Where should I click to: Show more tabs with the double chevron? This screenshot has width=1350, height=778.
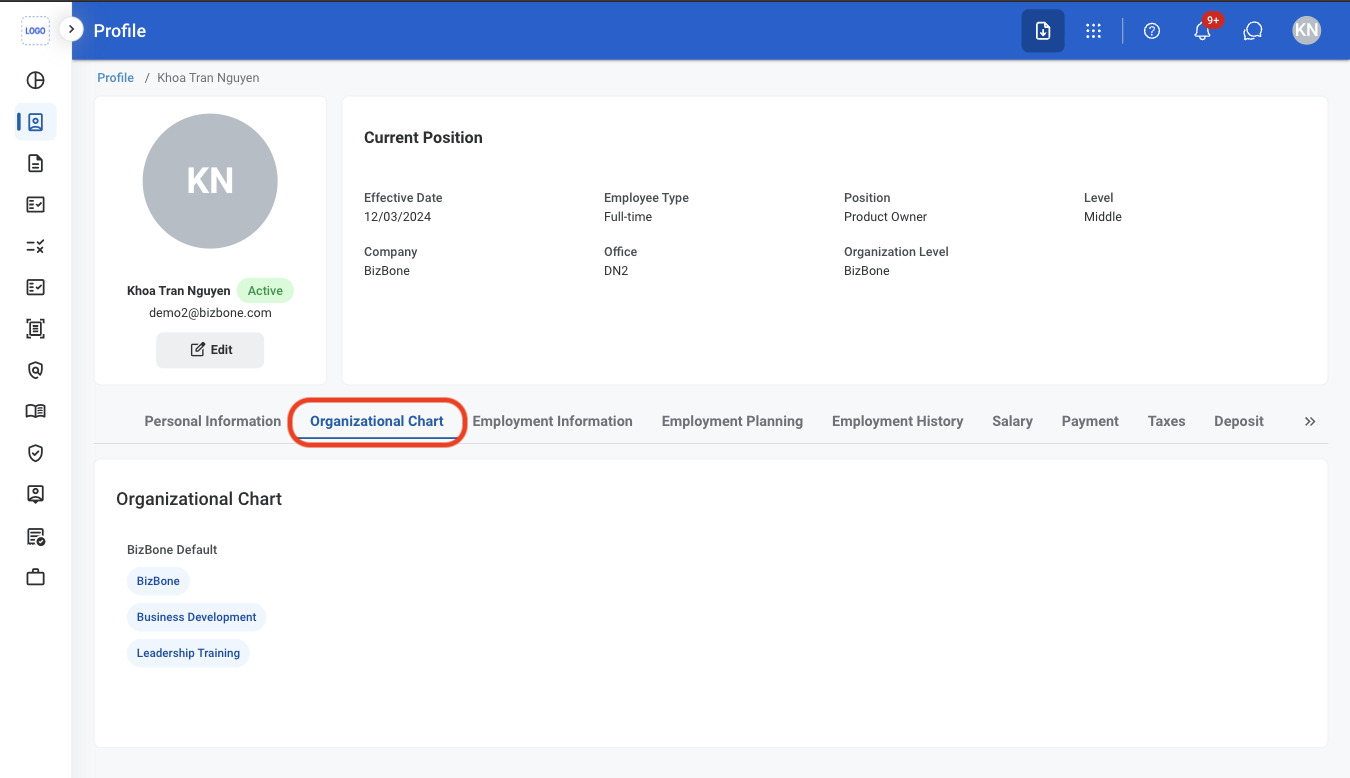1310,422
